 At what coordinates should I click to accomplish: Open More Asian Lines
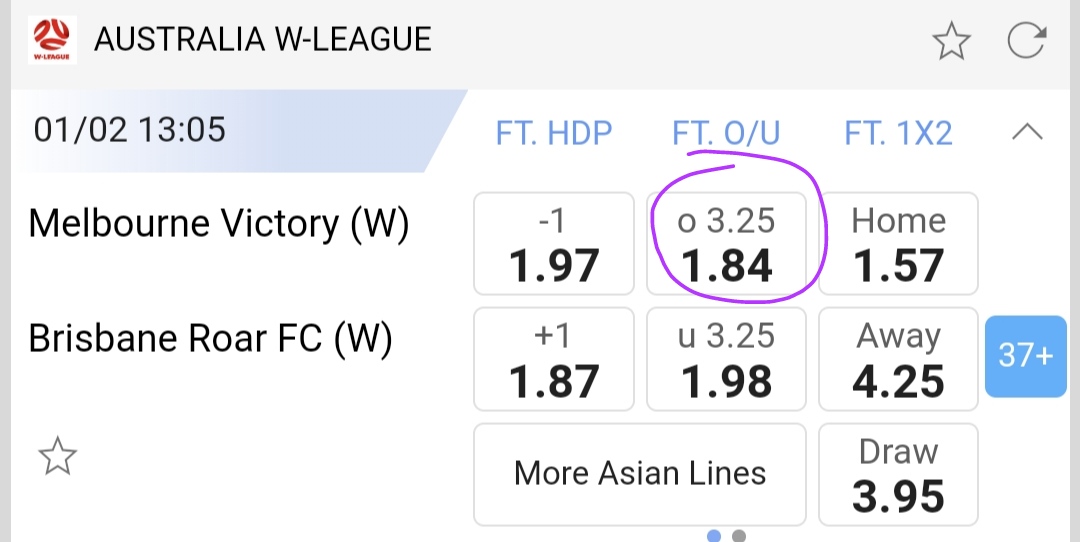point(639,474)
